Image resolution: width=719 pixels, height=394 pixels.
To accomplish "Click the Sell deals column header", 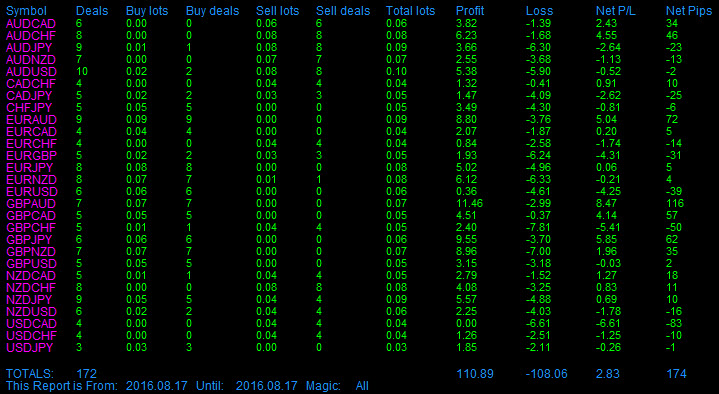I will 343,11.
